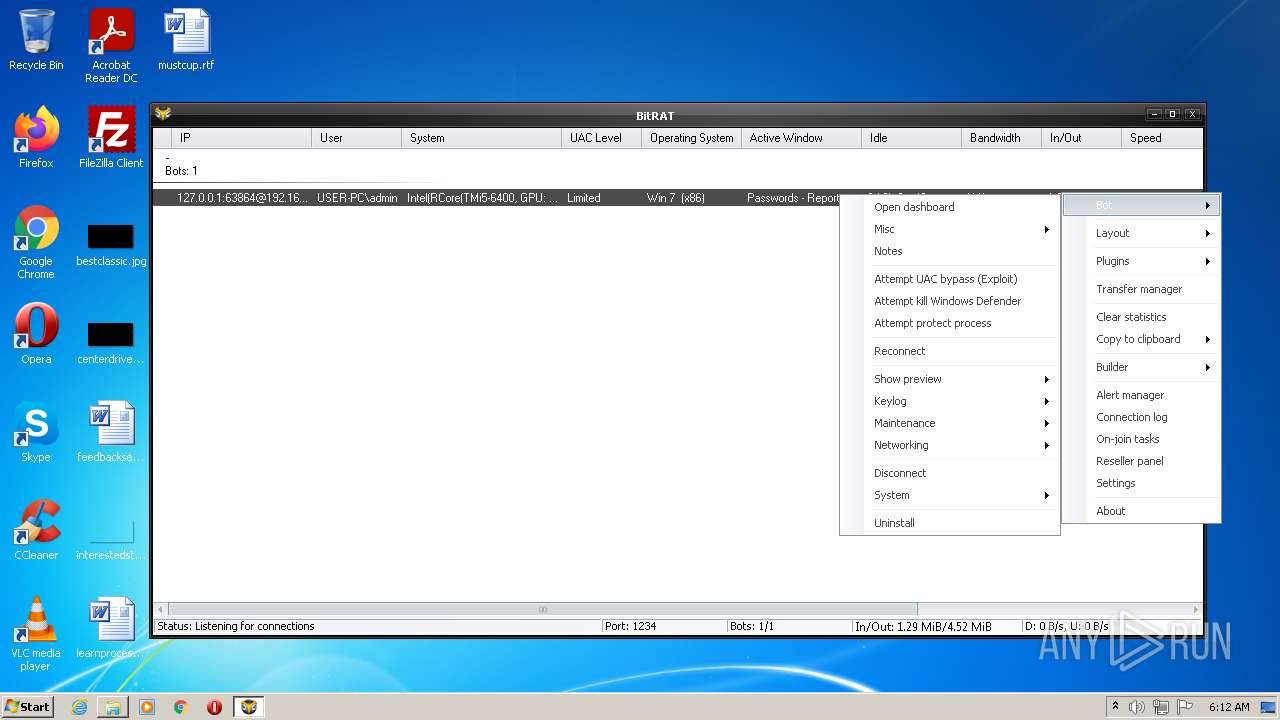This screenshot has height=720, width=1280.
Task: Expand the Keylog submenu
Action: [x=950, y=401]
